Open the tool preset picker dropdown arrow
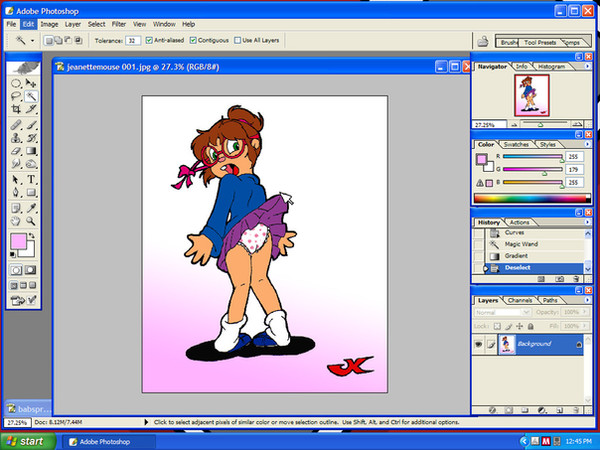This screenshot has width=600, height=450. [33, 40]
